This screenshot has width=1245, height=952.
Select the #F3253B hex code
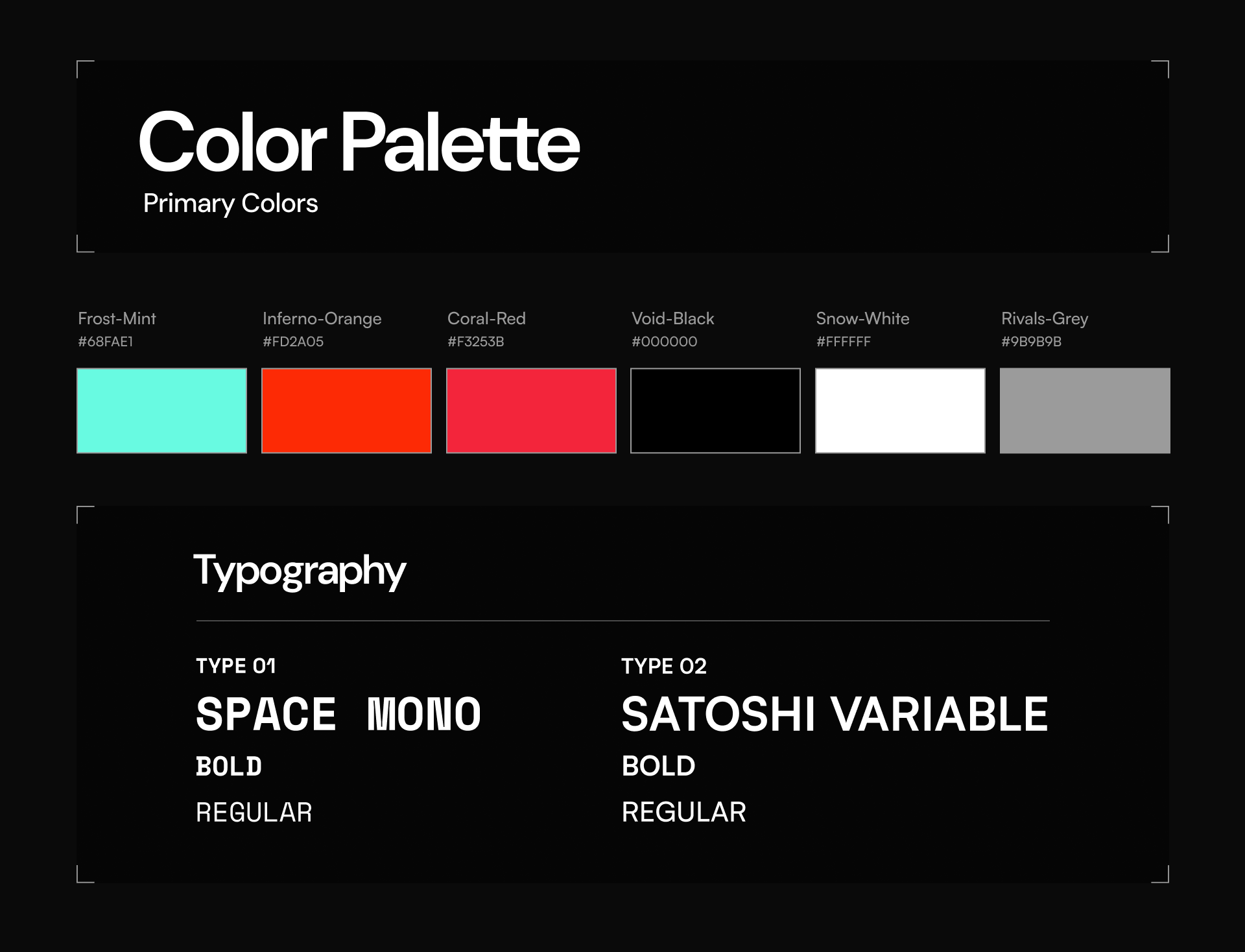476,342
